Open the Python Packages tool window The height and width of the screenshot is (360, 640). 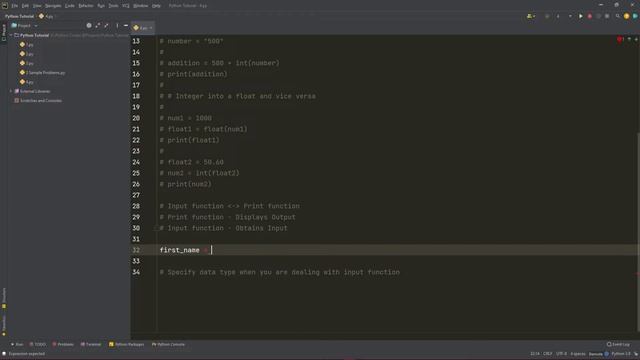click(127, 344)
